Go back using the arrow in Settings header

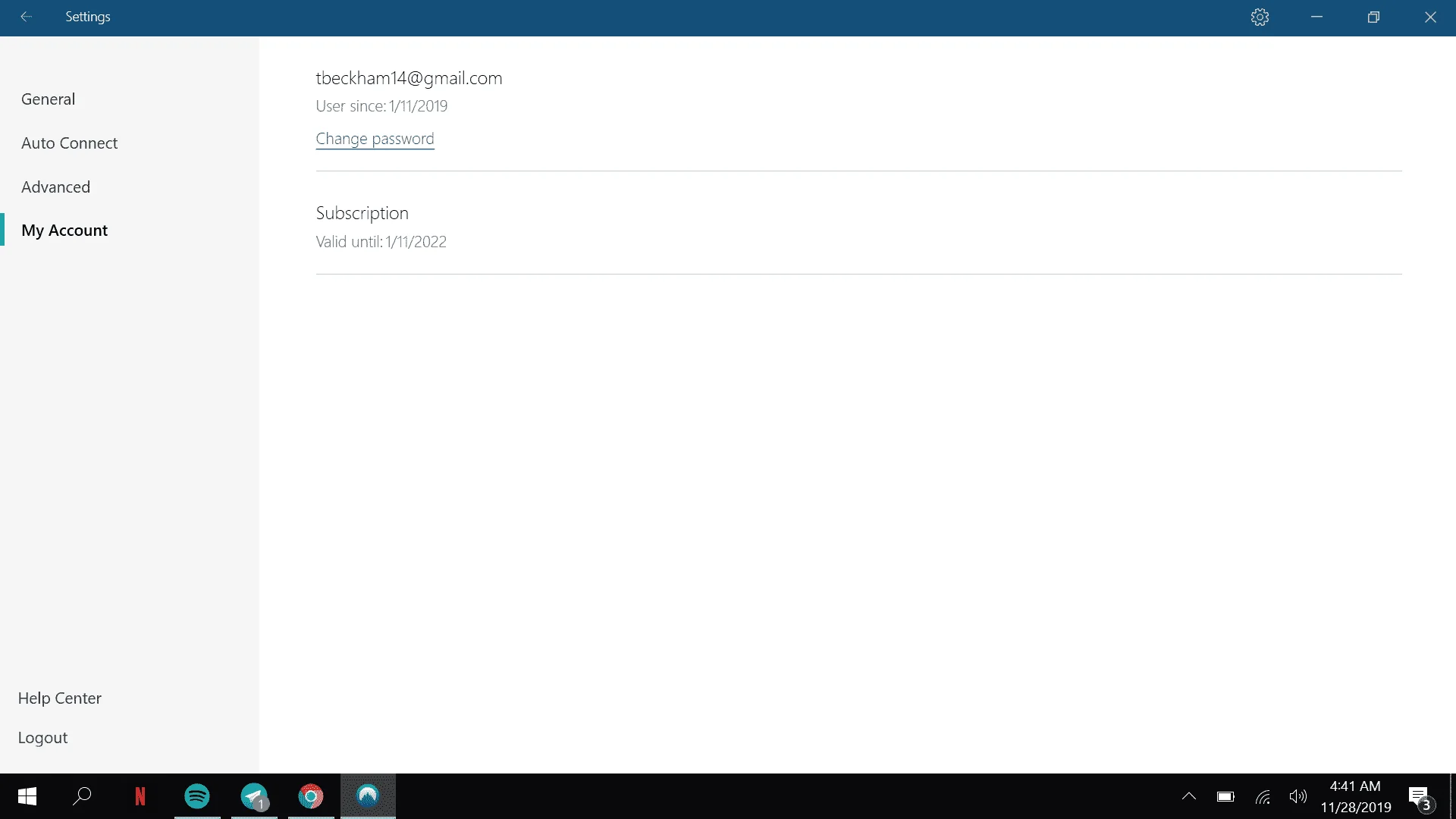point(27,17)
